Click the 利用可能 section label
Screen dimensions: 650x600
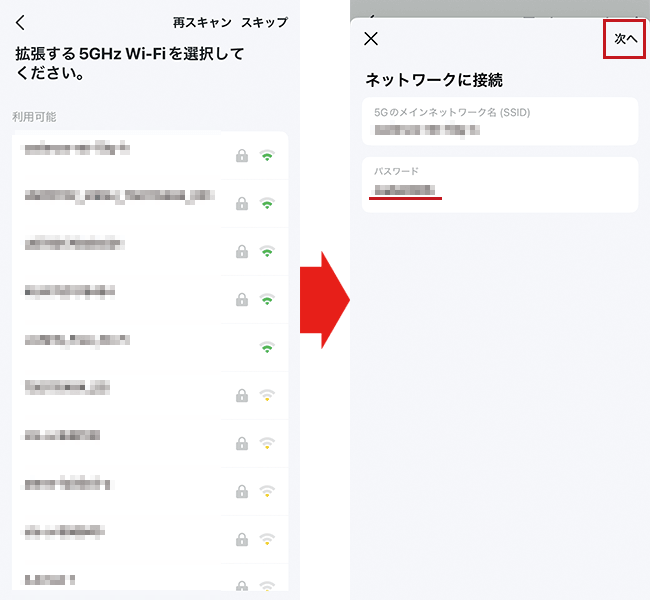pos(34,117)
